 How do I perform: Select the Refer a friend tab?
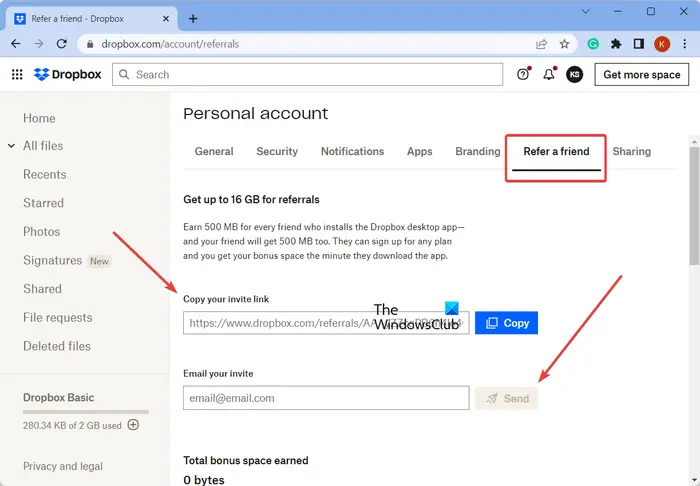point(556,151)
